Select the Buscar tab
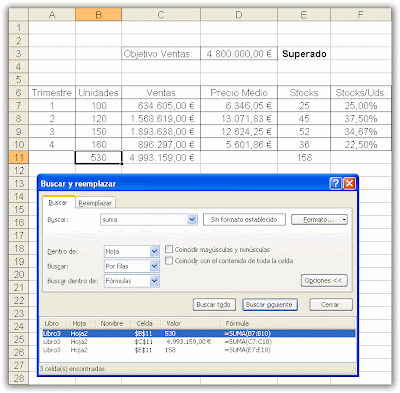 [x=58, y=202]
